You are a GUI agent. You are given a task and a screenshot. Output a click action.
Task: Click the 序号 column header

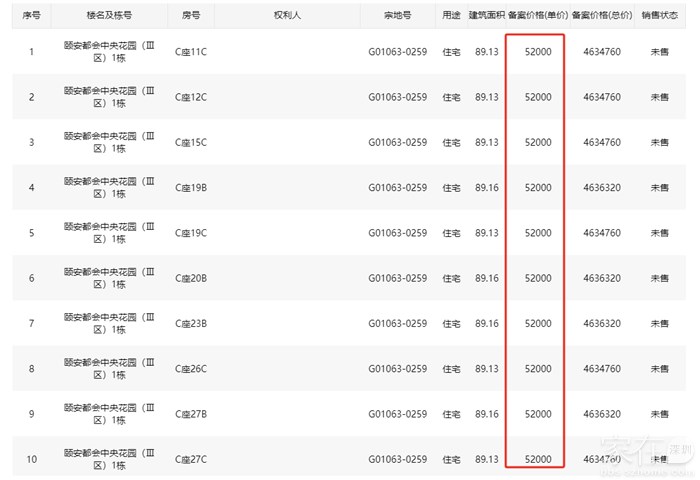click(x=31, y=16)
